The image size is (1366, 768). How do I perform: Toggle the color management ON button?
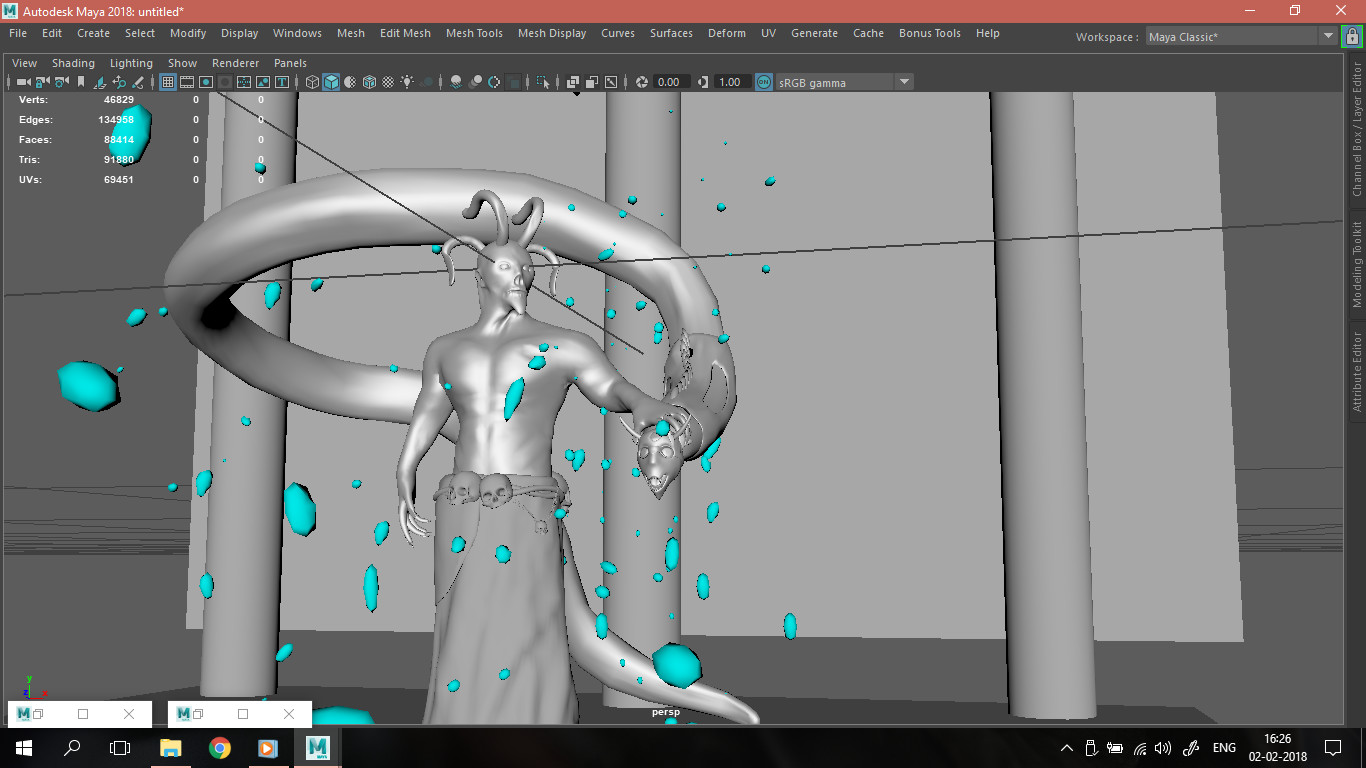point(764,82)
